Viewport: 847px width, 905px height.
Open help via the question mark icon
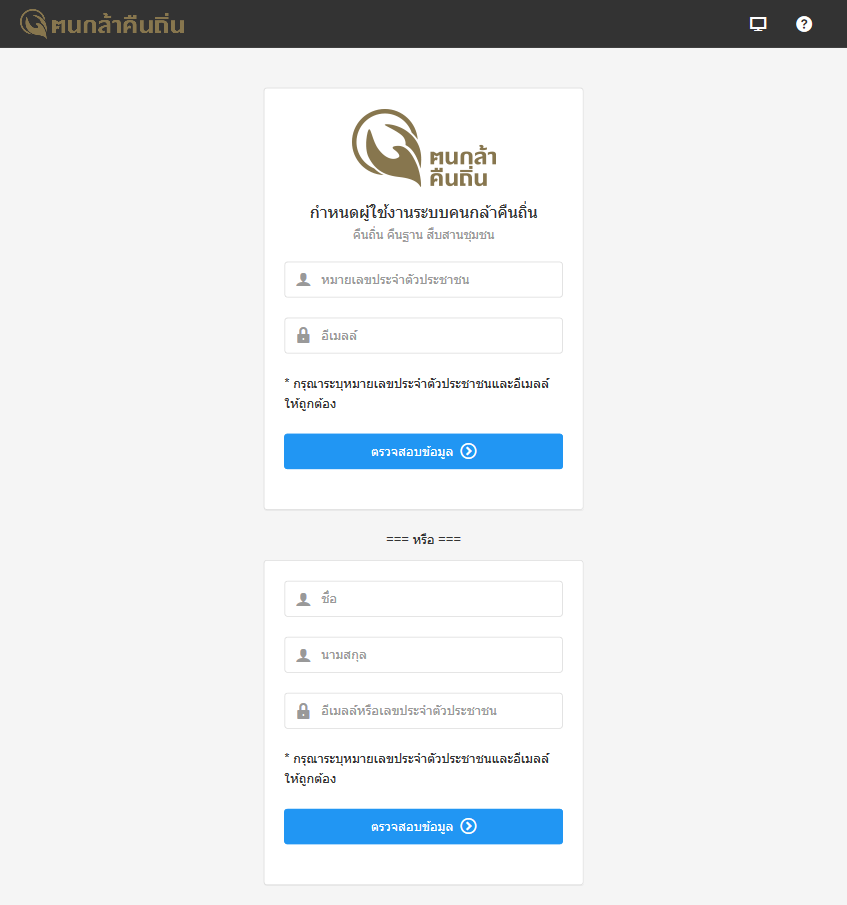(x=804, y=24)
